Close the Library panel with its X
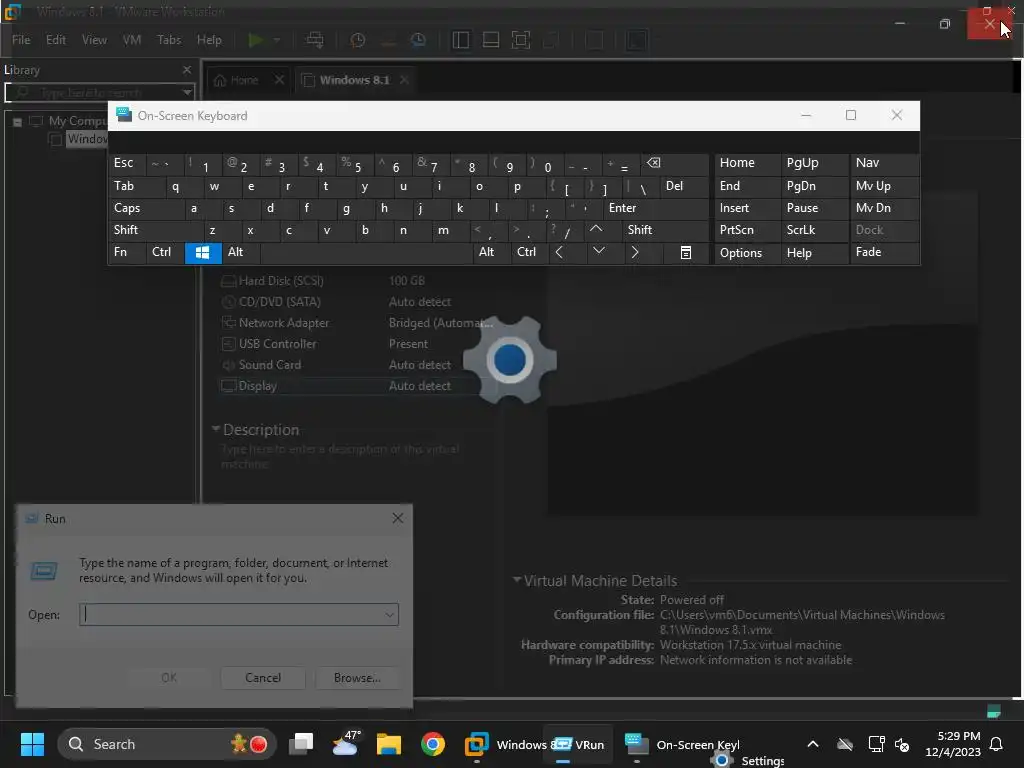 [187, 69]
